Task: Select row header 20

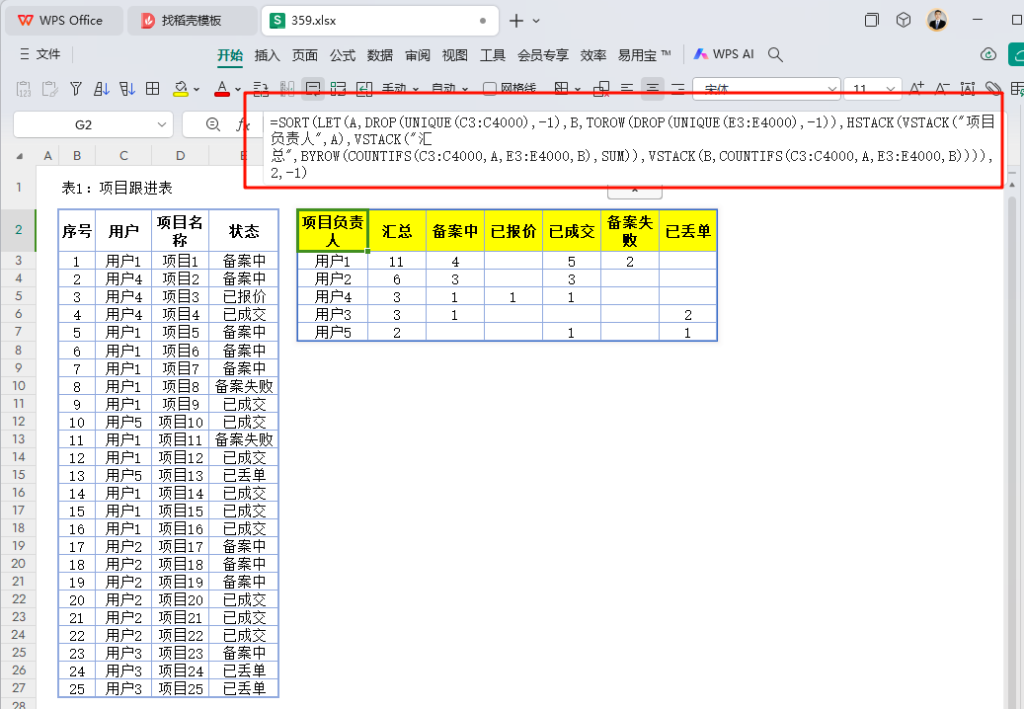Action: click(x=18, y=563)
